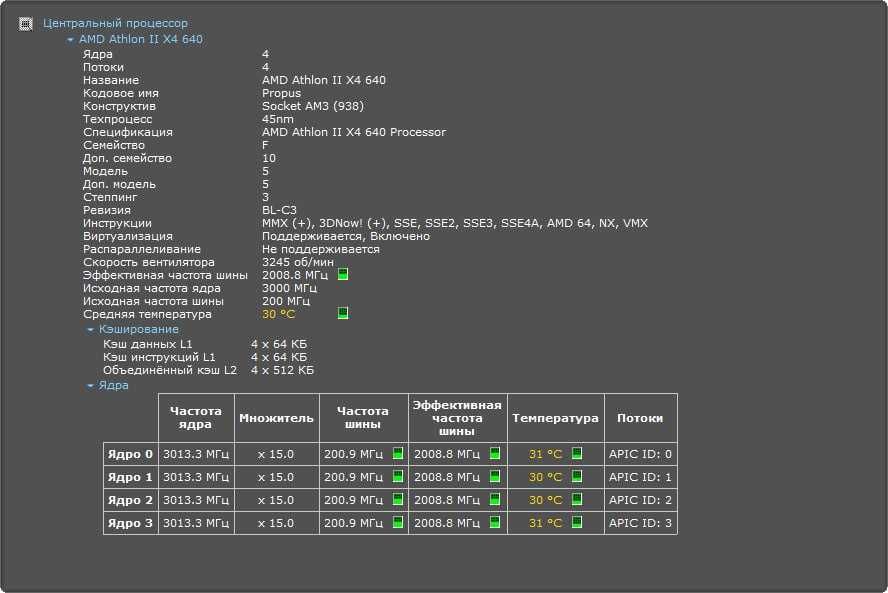Select Кэш инструкций L1 row
888x593 pixels.
pyautogui.click(x=205, y=357)
